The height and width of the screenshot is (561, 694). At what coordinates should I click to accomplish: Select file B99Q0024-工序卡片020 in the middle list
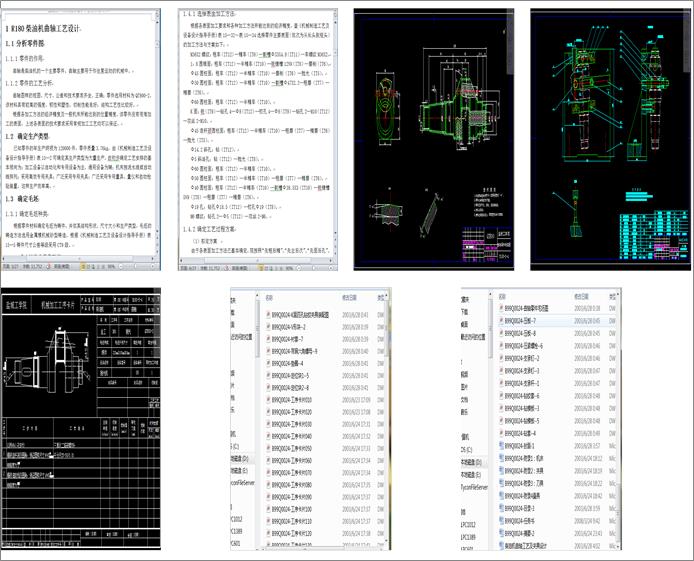click(291, 412)
